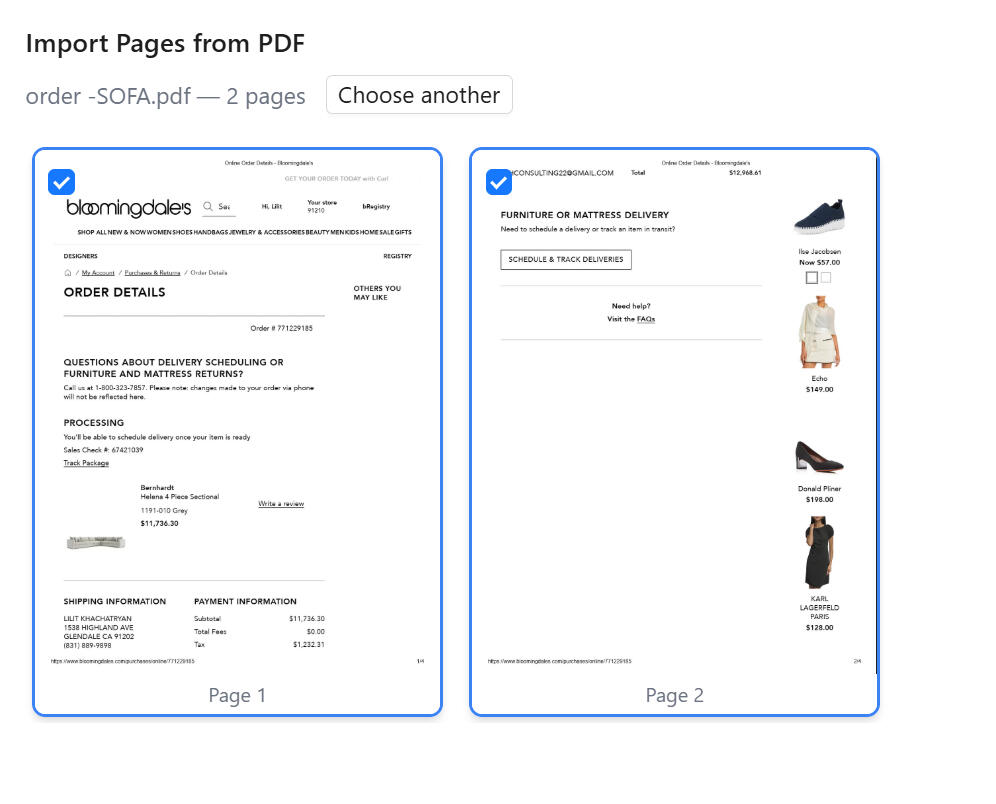Click the Page 1 label under thumbnail
The height and width of the screenshot is (804, 996).
[237, 695]
